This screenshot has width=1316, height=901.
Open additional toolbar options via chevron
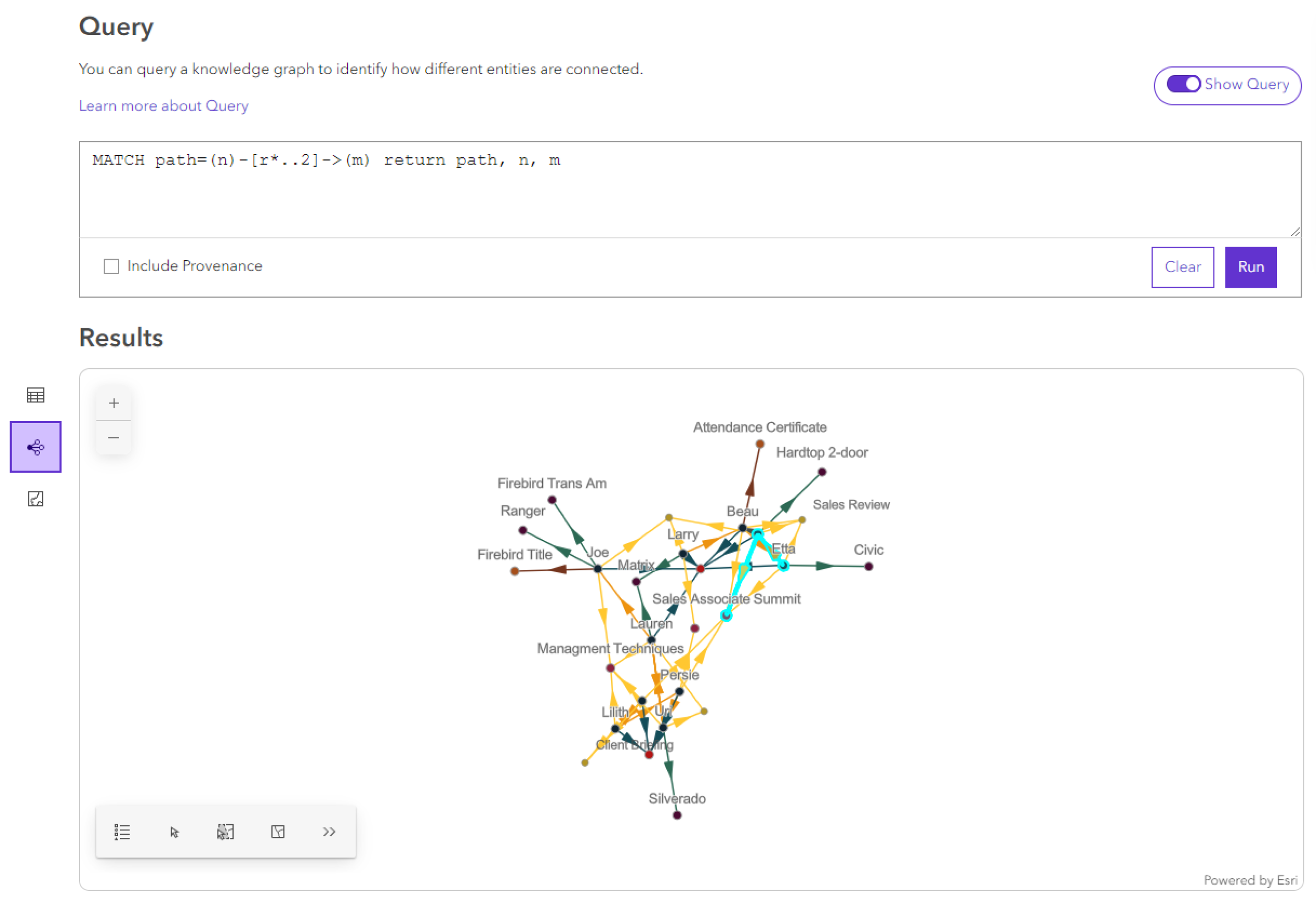pyautogui.click(x=331, y=832)
